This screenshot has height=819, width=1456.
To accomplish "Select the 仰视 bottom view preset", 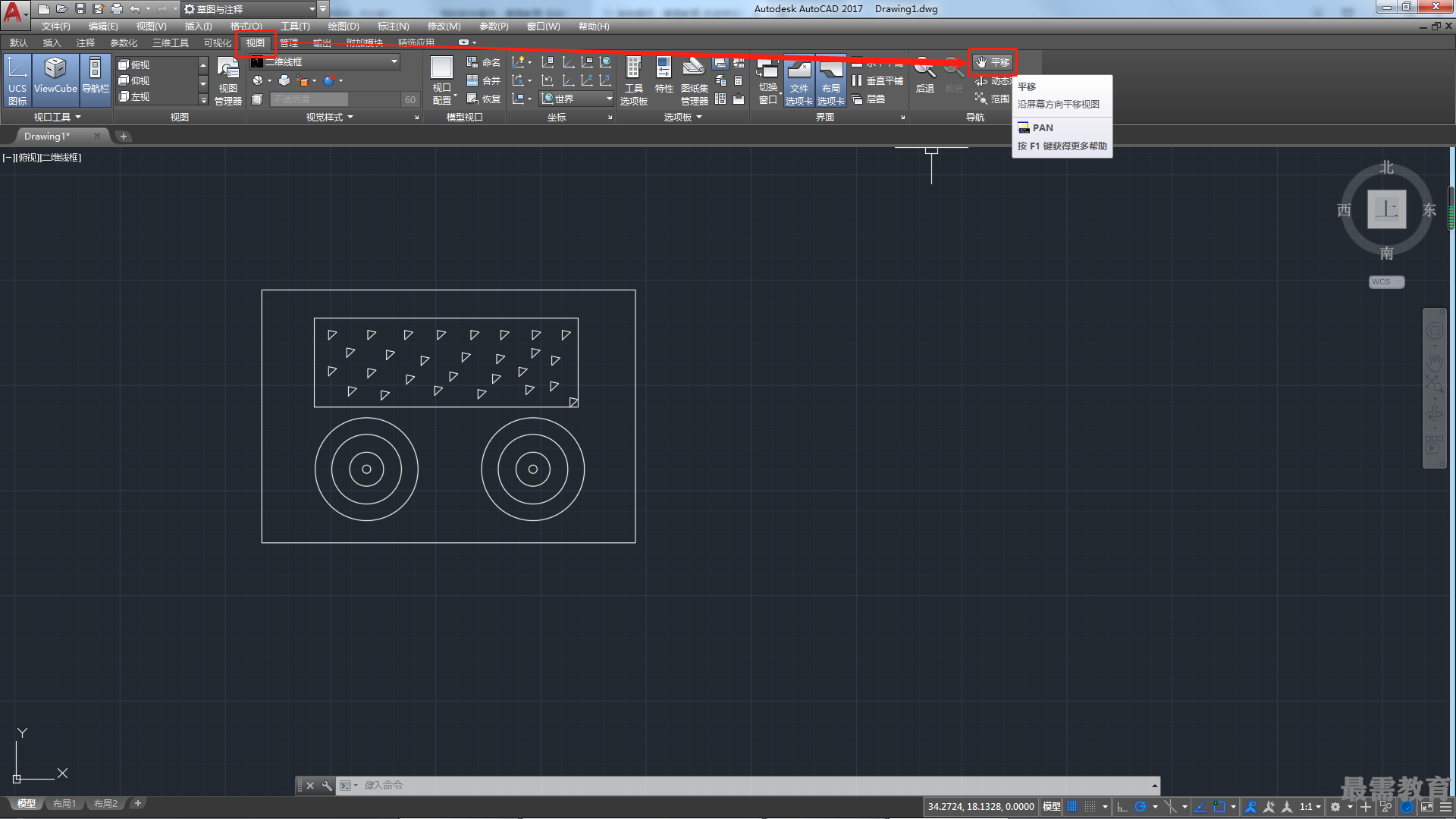I will 134,80.
